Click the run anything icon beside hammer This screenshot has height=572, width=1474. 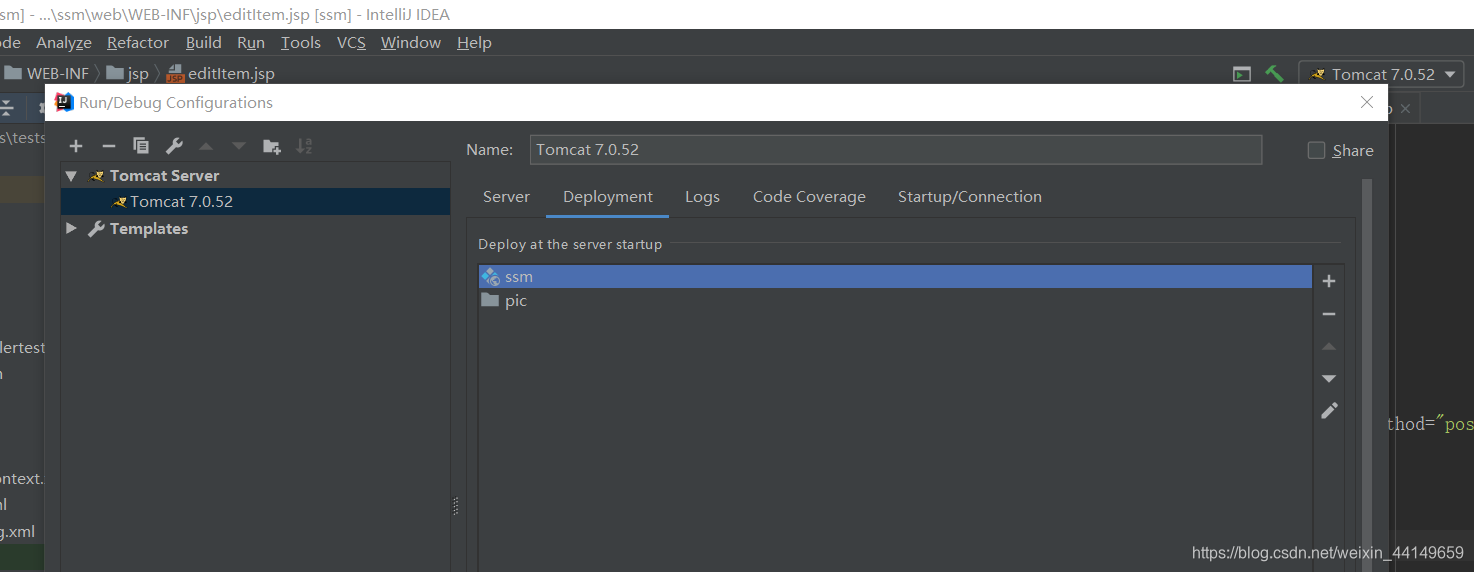[1242, 74]
